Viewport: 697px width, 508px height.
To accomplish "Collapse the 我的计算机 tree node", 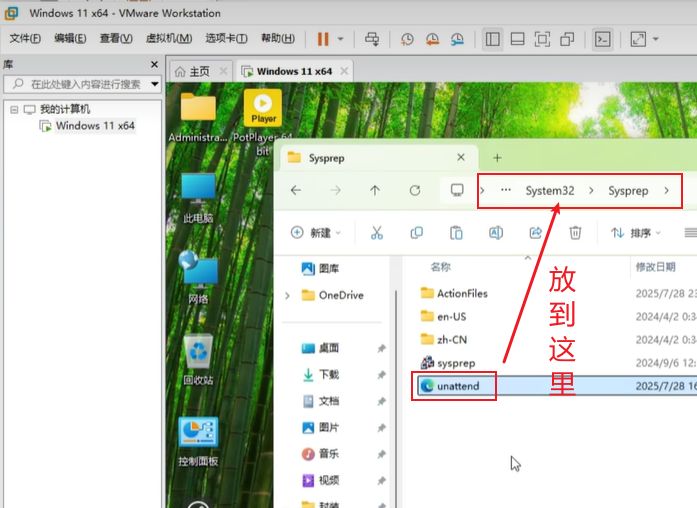I will click(x=14, y=108).
